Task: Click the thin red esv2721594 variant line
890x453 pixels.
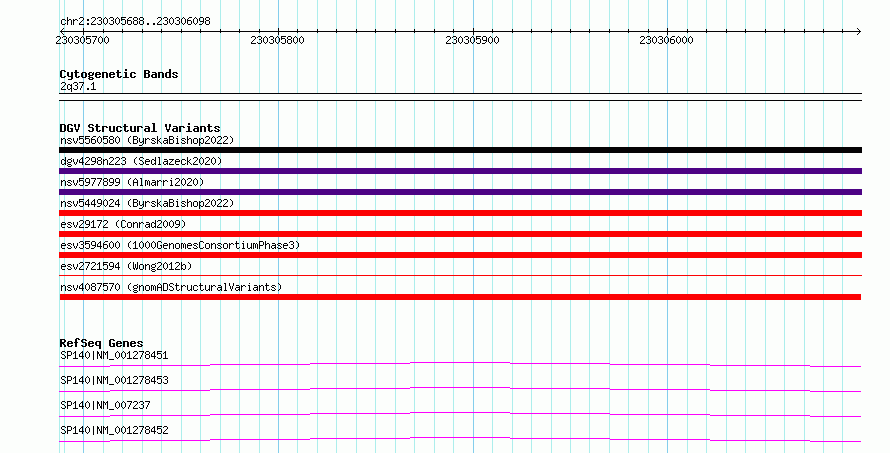Action: [460, 276]
